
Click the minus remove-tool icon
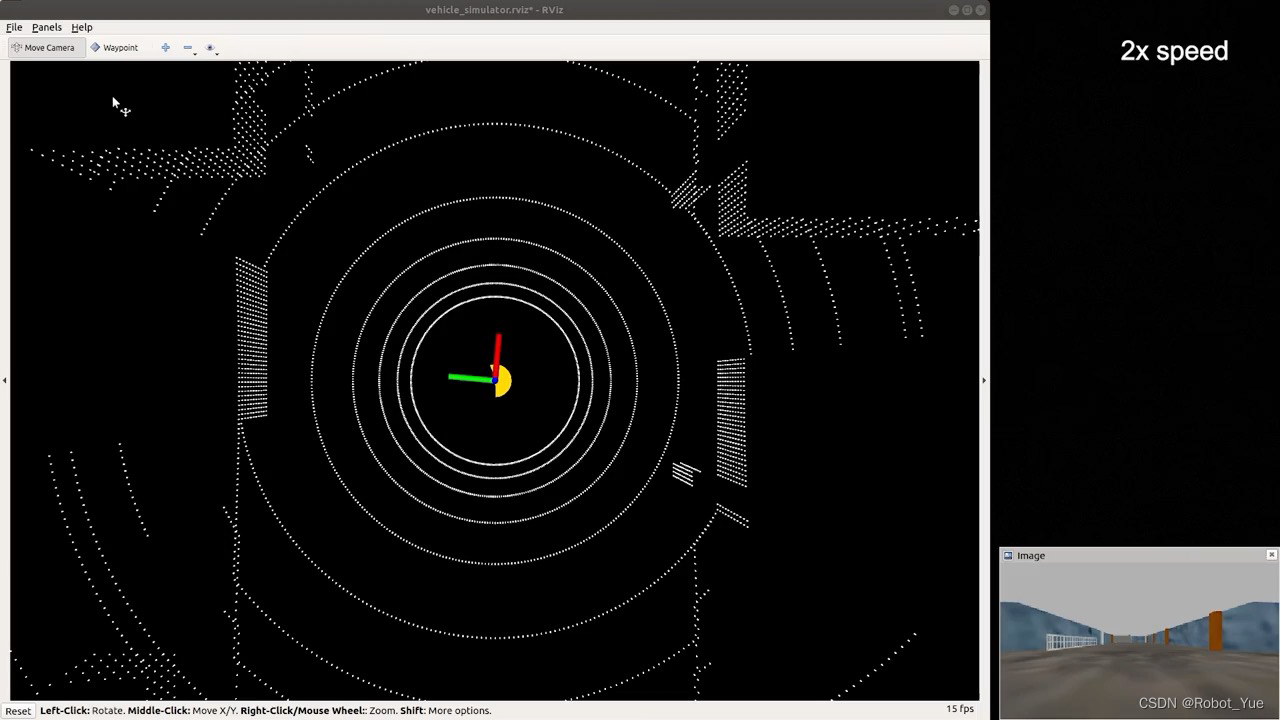coord(187,47)
